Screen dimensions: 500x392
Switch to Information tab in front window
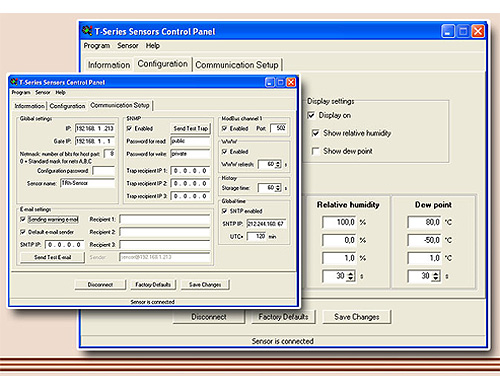(29, 106)
